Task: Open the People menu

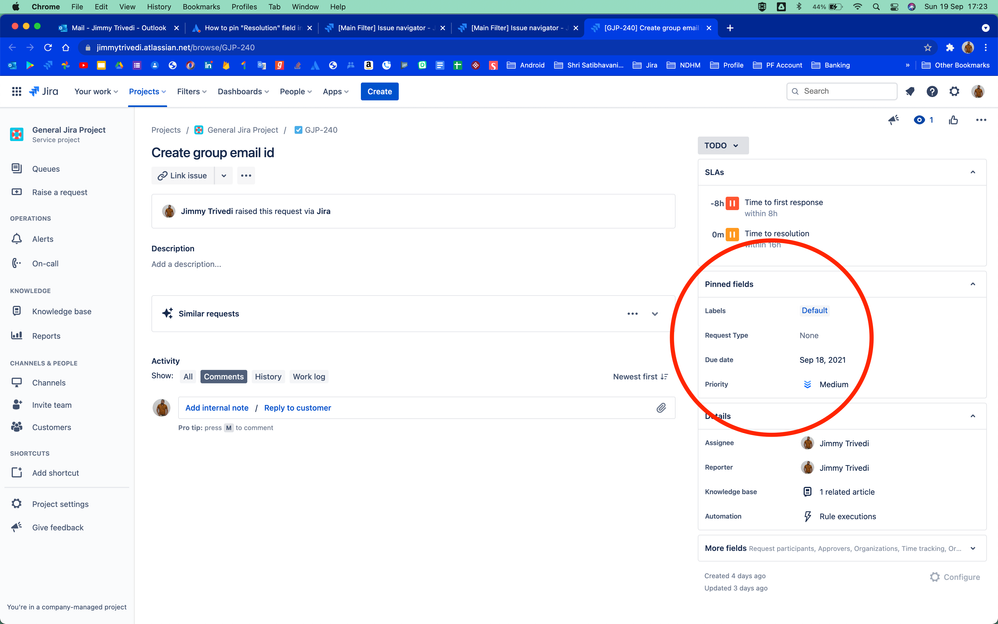Action: [x=296, y=92]
